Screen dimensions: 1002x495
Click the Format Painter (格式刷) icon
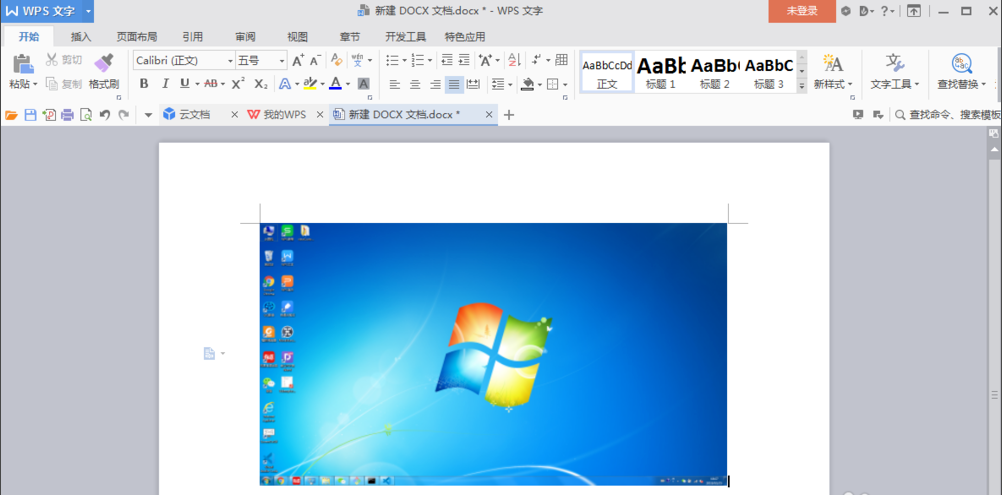[104, 65]
